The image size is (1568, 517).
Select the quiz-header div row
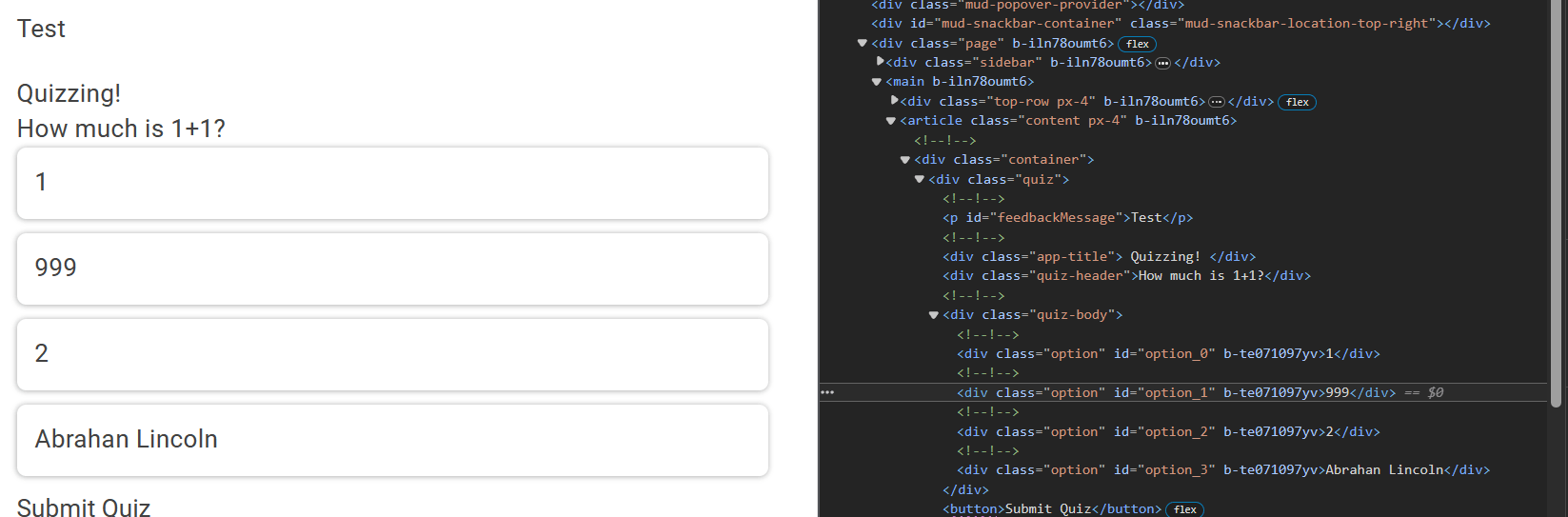point(1126,275)
